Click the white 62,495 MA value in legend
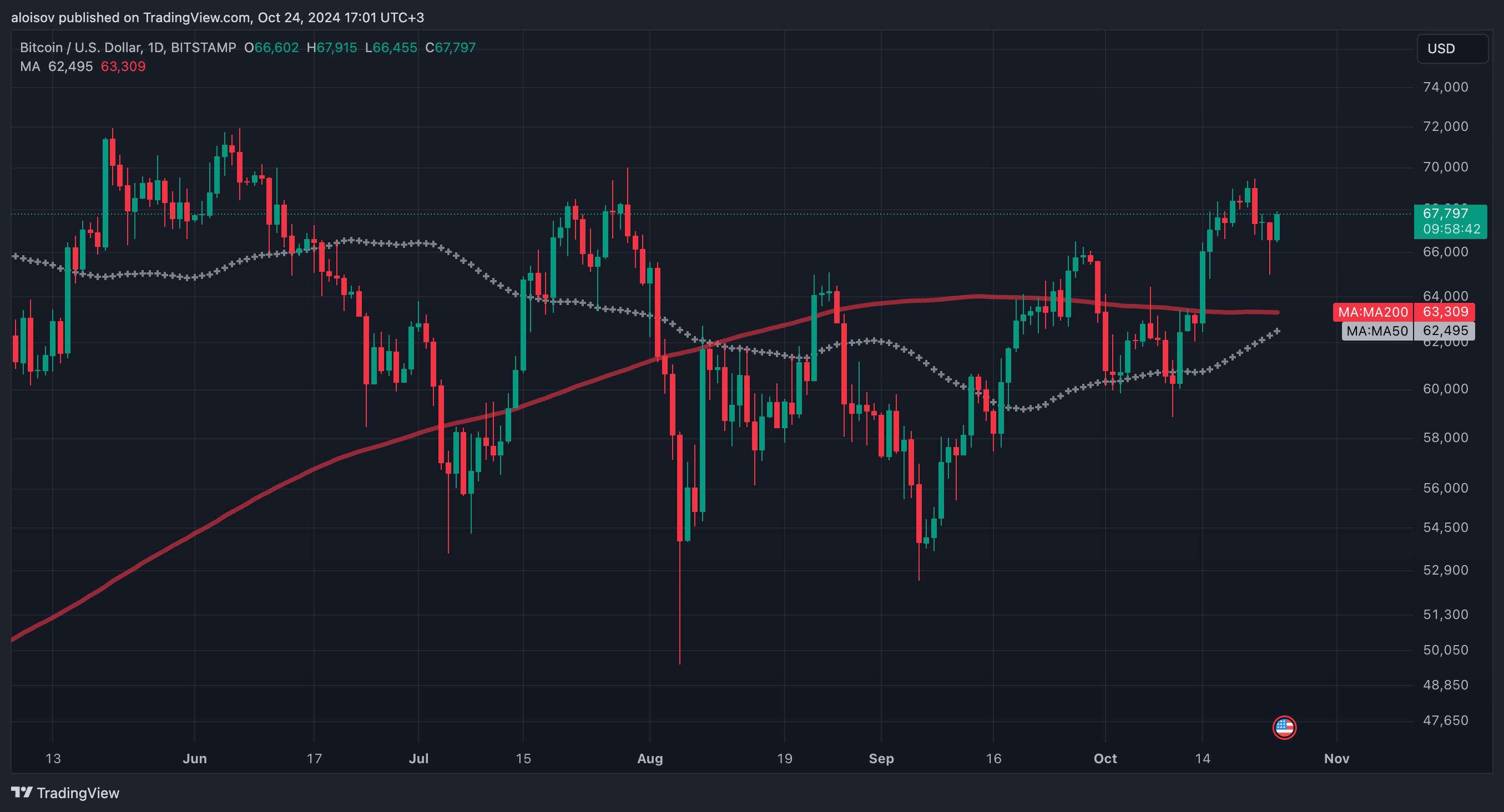The height and width of the screenshot is (812, 1504). [70, 67]
